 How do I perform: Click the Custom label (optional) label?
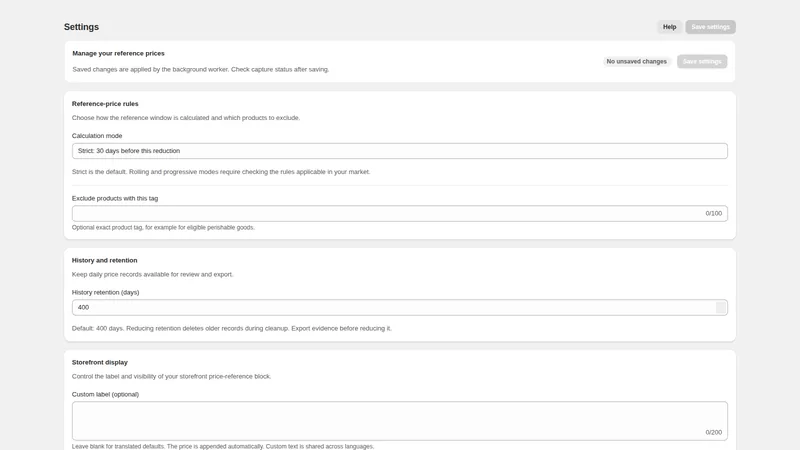tap(105, 394)
